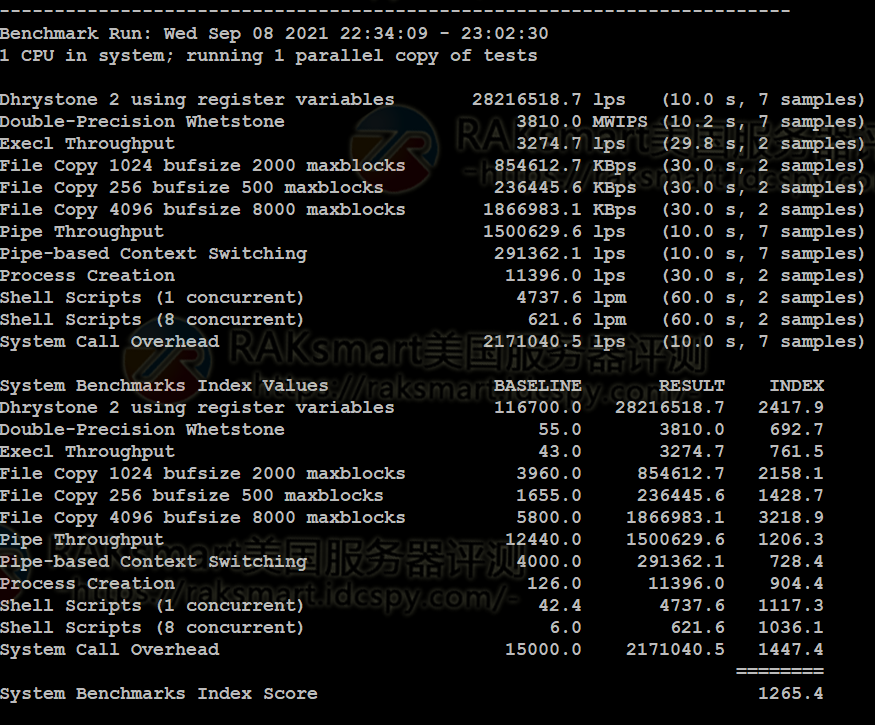Click the BASELINE column header
The width and height of the screenshot is (875, 725).
537,386
